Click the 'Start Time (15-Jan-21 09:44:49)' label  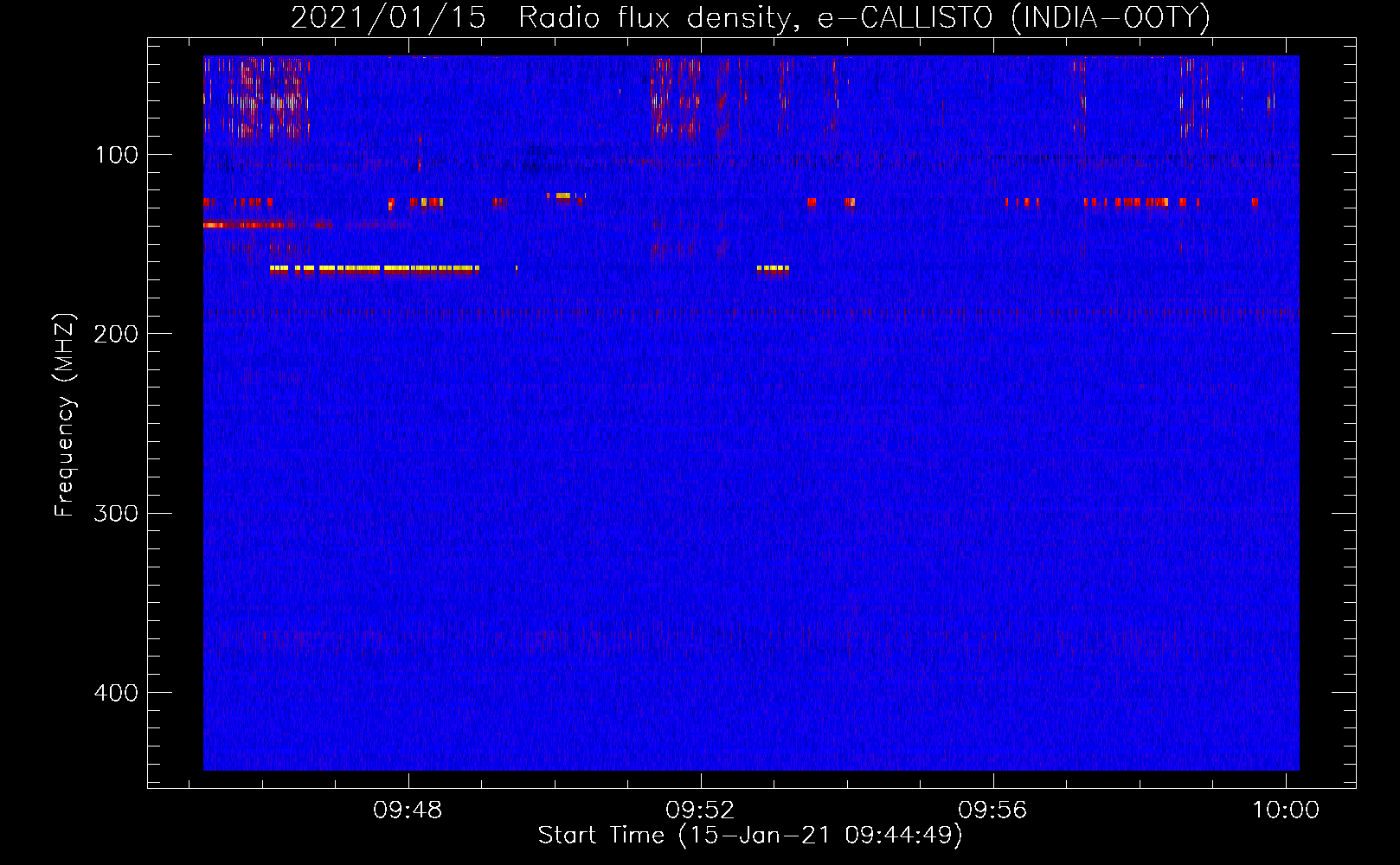750,836
